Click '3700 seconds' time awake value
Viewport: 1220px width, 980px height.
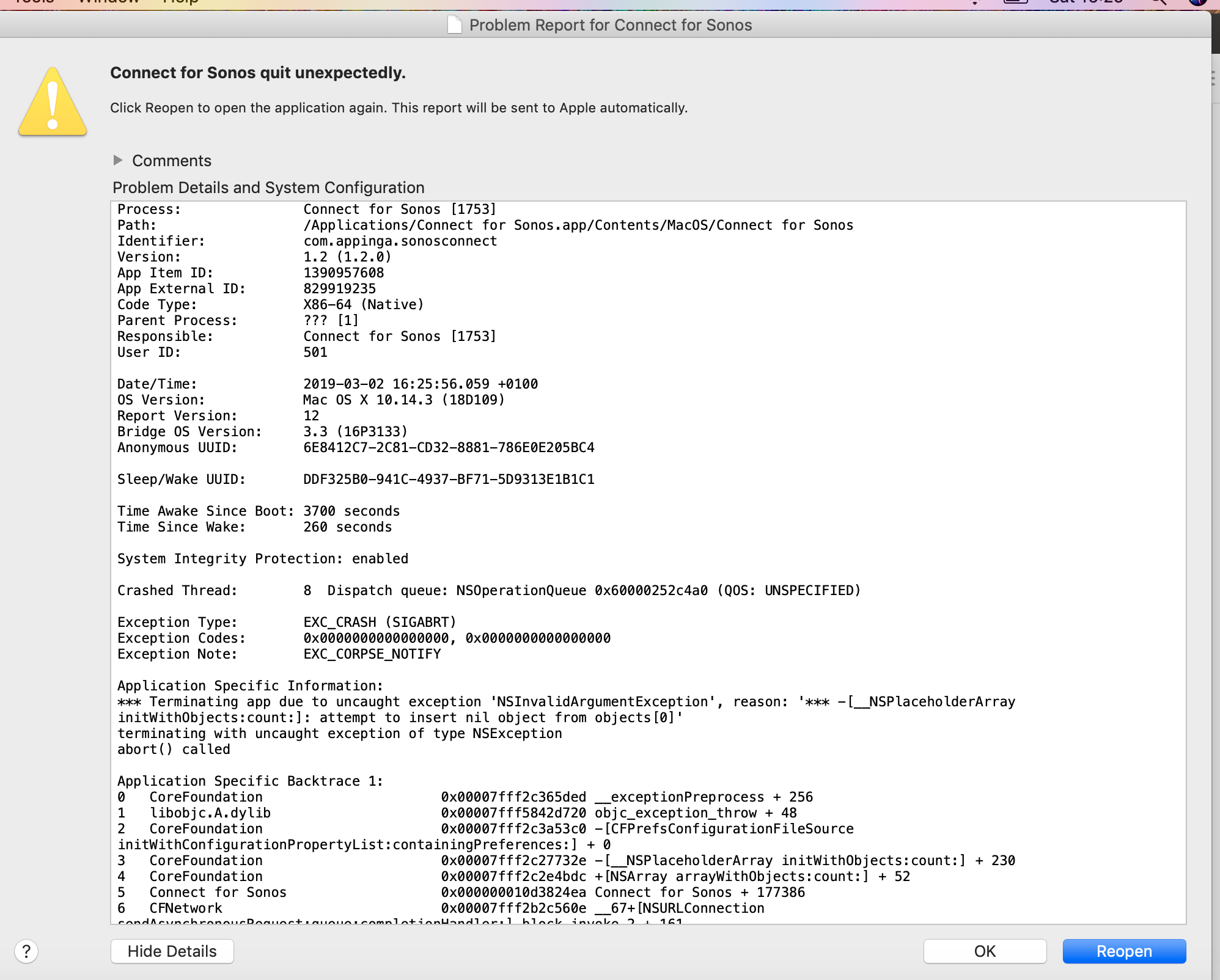[352, 511]
